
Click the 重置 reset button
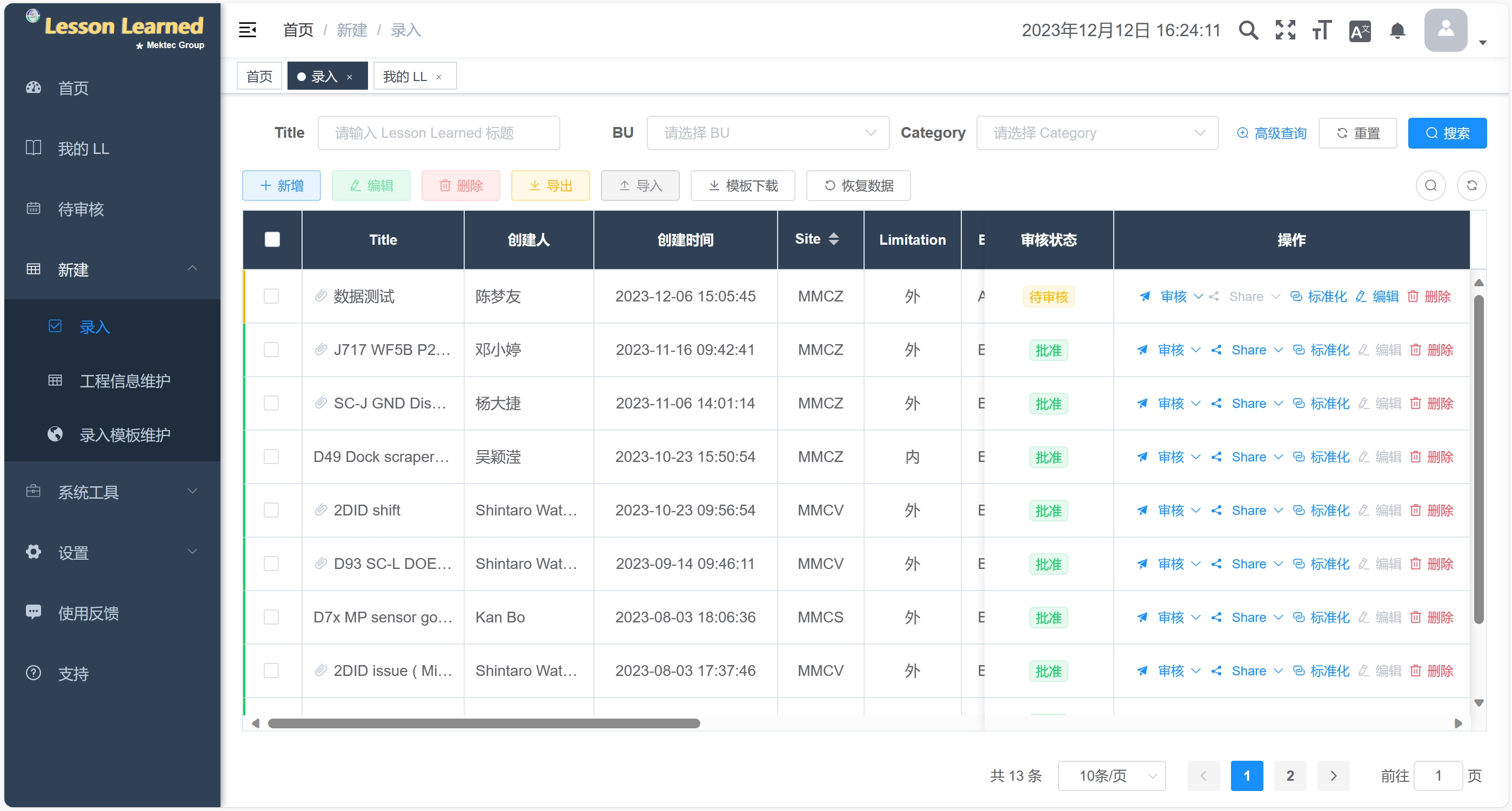pos(1357,133)
